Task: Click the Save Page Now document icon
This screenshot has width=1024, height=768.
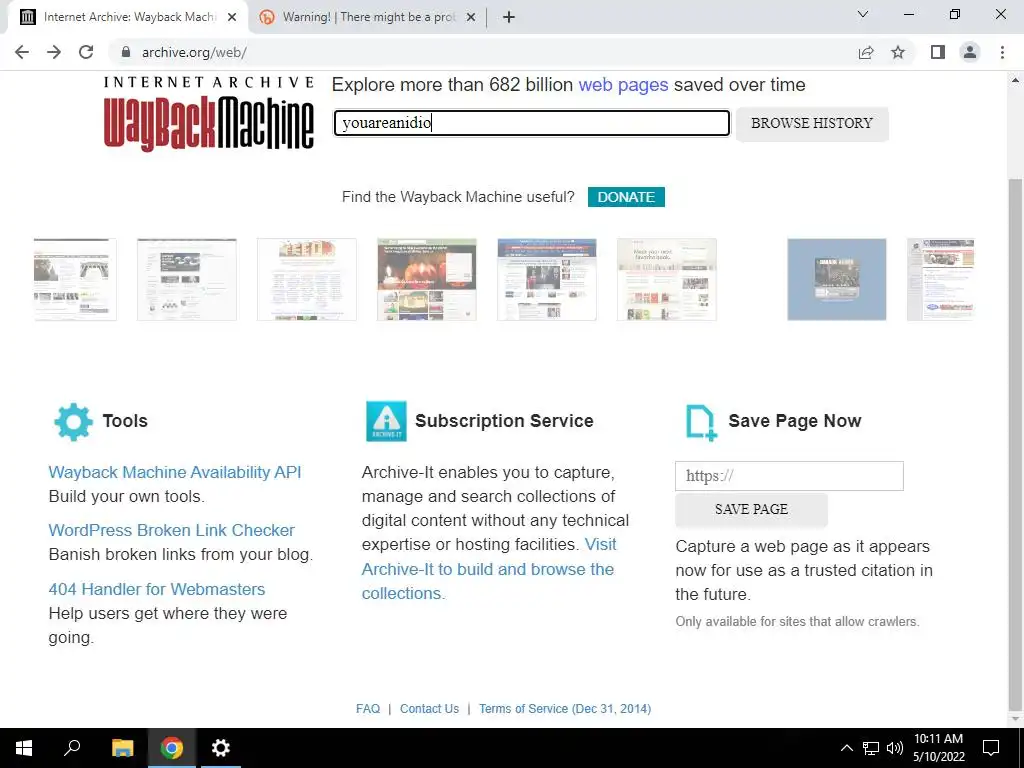Action: click(x=701, y=423)
